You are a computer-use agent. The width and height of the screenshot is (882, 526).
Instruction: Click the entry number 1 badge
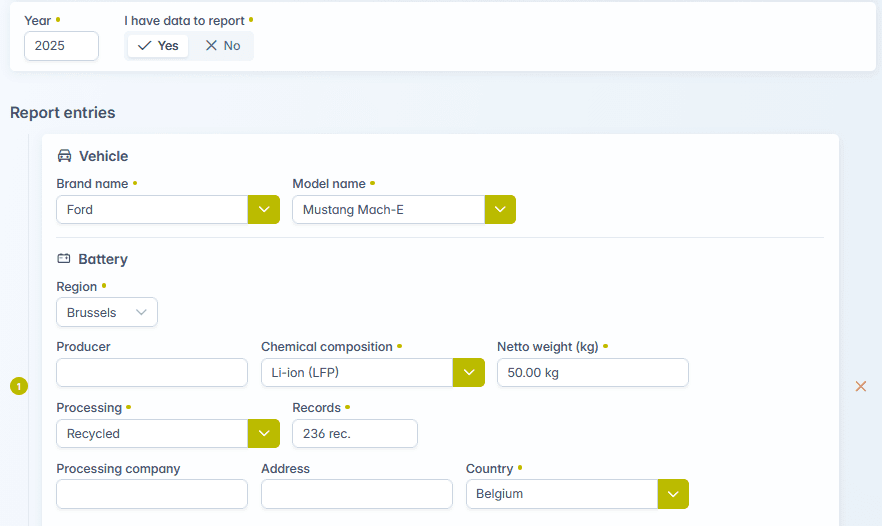[x=19, y=386]
